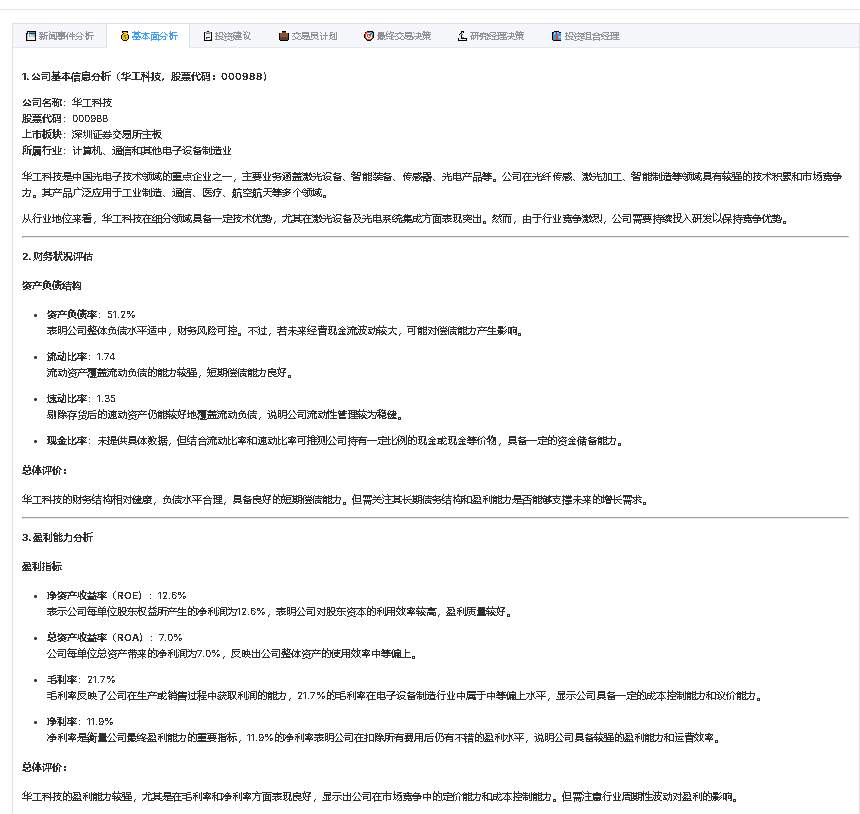The image size is (860, 814).
Task: Click the 流动比率: 1.74 item
Action: 81,357
